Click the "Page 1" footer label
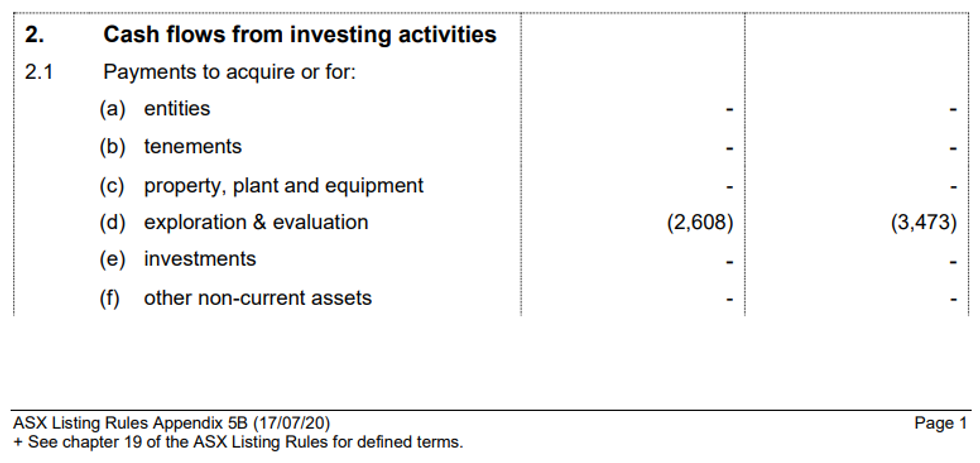Viewport: 980px width, 463px height. pyautogui.click(x=941, y=424)
